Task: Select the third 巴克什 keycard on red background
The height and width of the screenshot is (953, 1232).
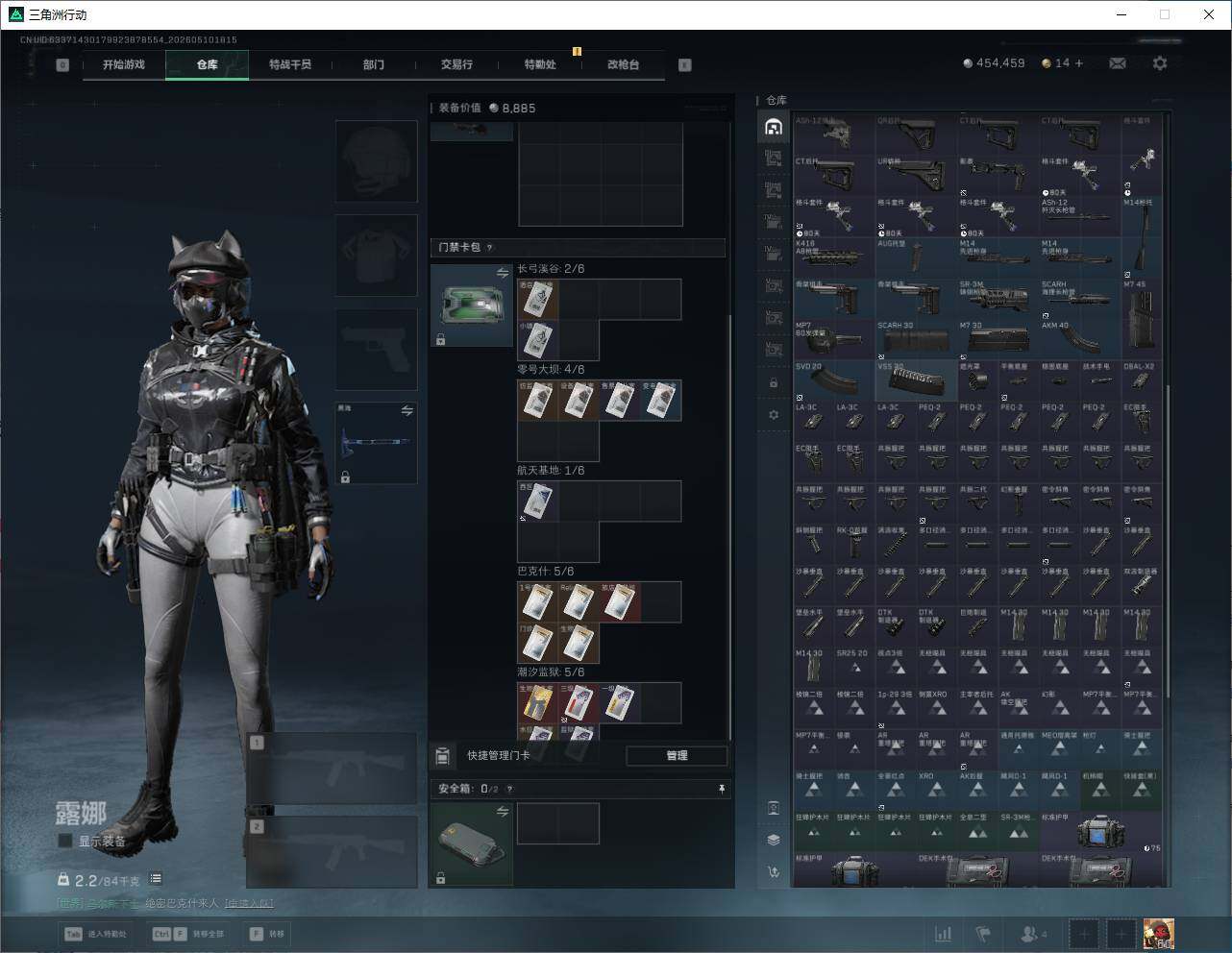Action: click(x=620, y=602)
